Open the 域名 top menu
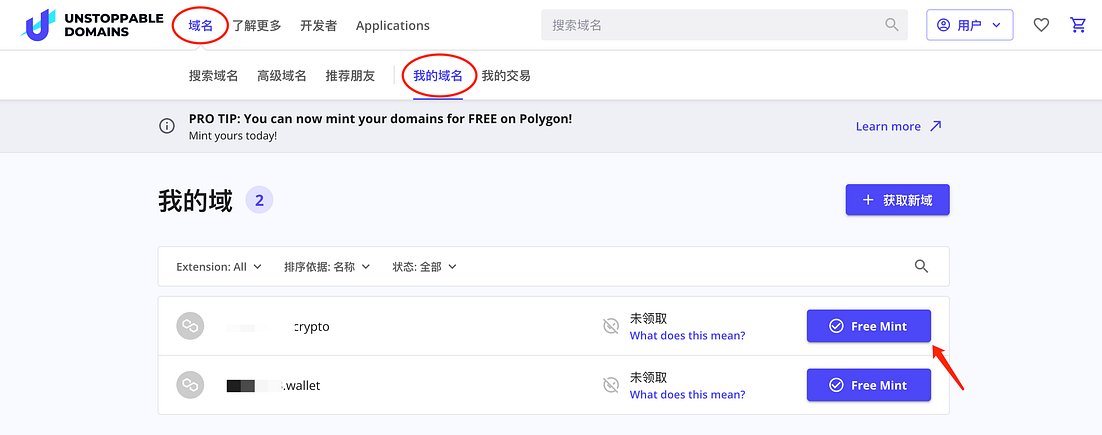1102x435 pixels. pos(200,25)
